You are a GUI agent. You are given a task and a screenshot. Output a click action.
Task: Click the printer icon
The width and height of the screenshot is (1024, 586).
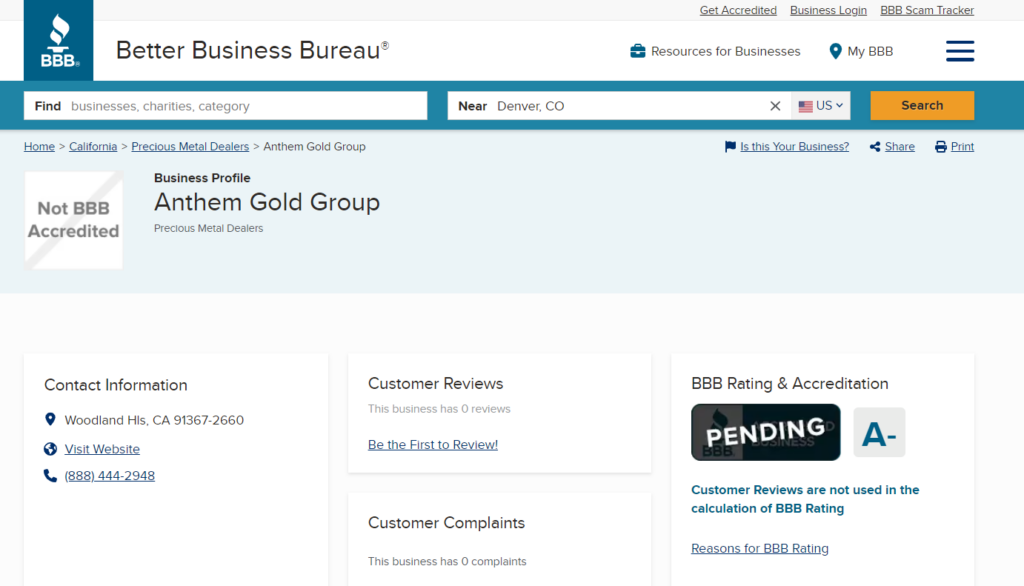[x=940, y=146]
